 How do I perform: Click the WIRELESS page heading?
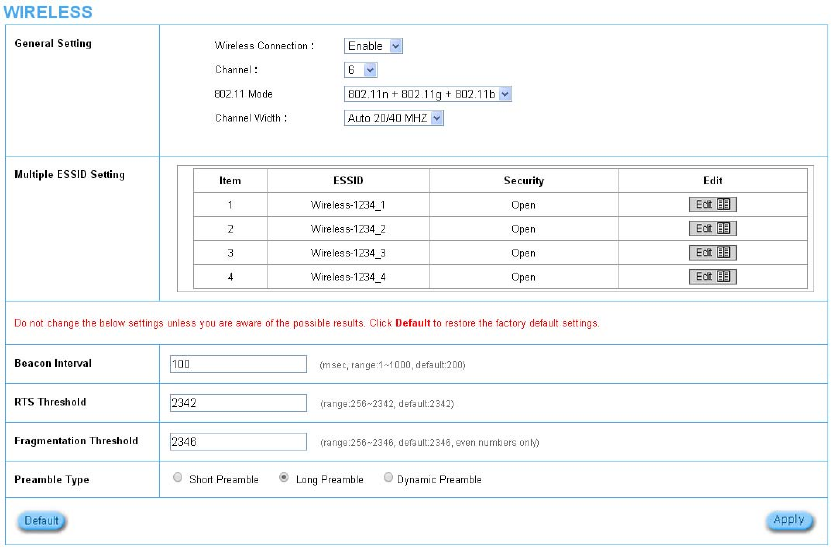coord(48,12)
